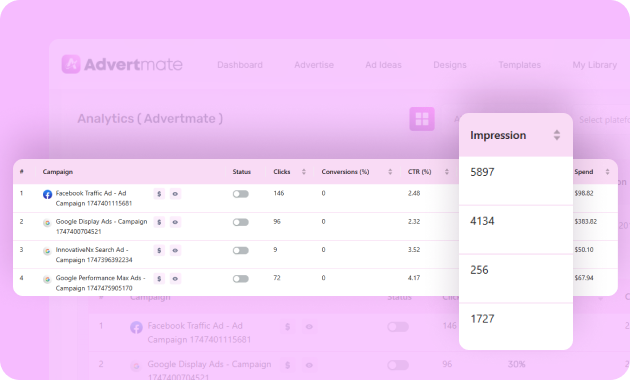Sort by Impression column arrows
Viewport: 630px width, 380px height.
click(556, 135)
